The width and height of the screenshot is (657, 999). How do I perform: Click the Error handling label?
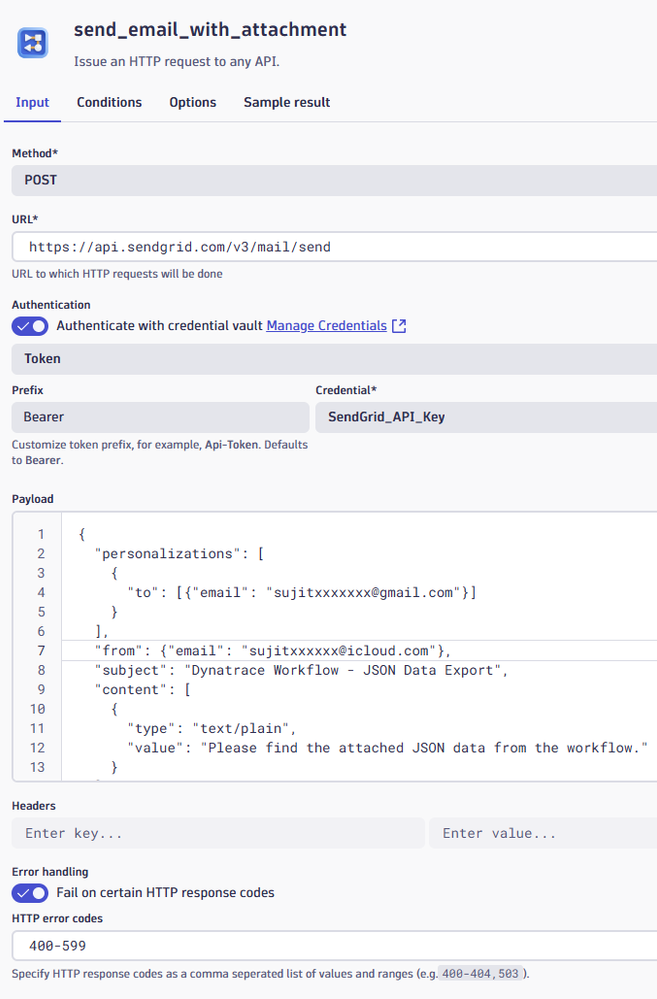50,872
